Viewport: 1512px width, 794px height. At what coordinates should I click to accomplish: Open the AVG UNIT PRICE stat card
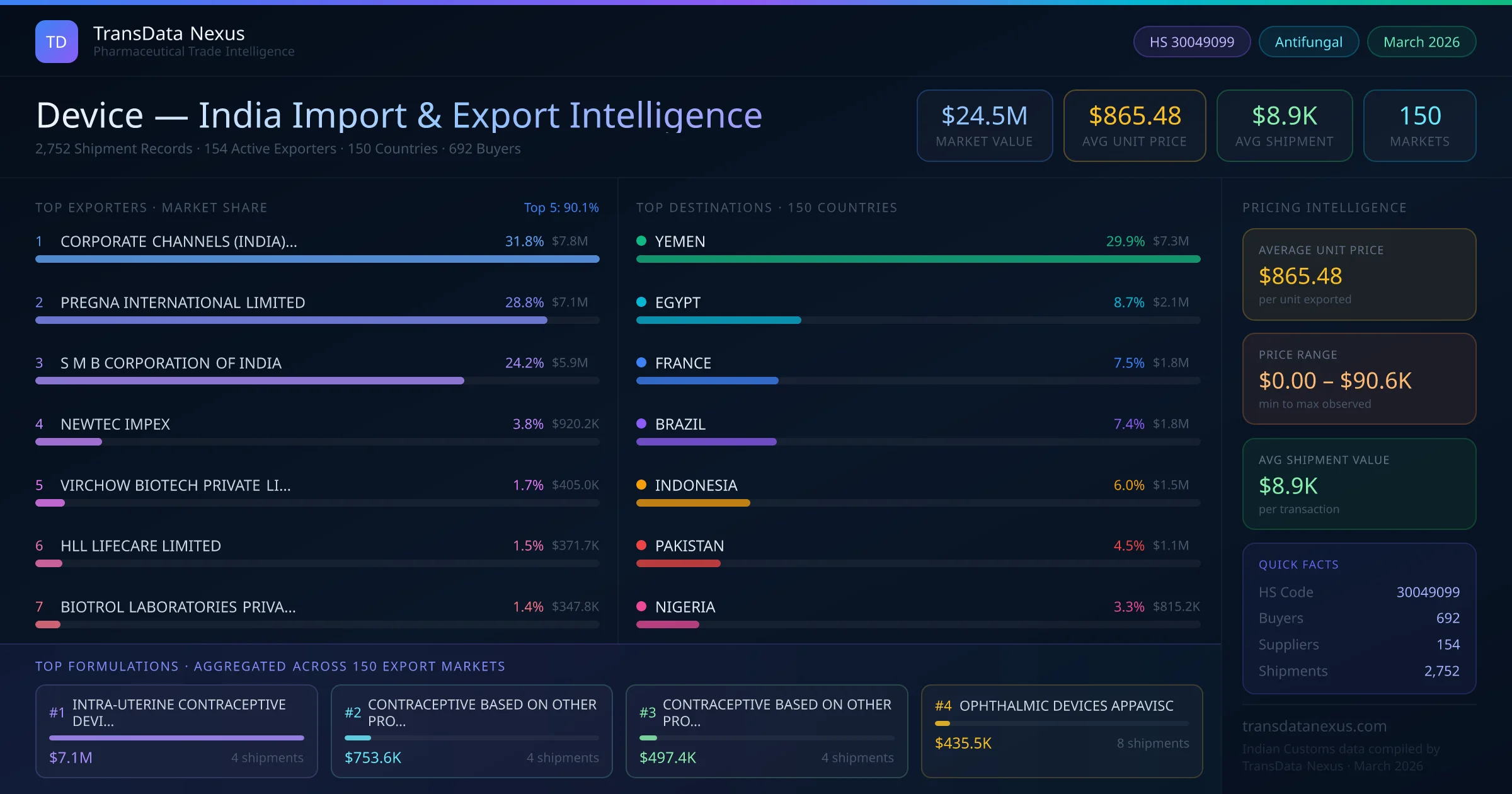pos(1134,125)
